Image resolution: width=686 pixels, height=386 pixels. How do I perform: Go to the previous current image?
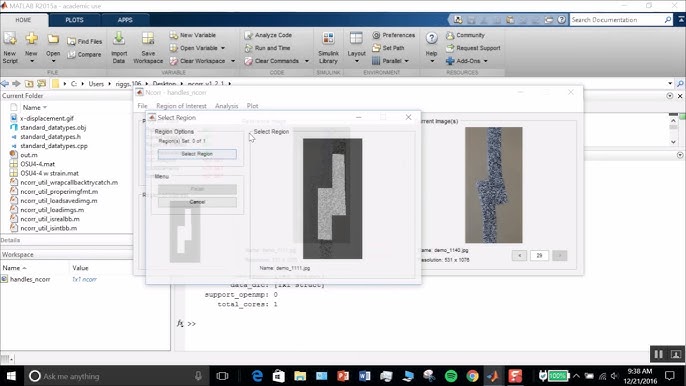pos(519,256)
